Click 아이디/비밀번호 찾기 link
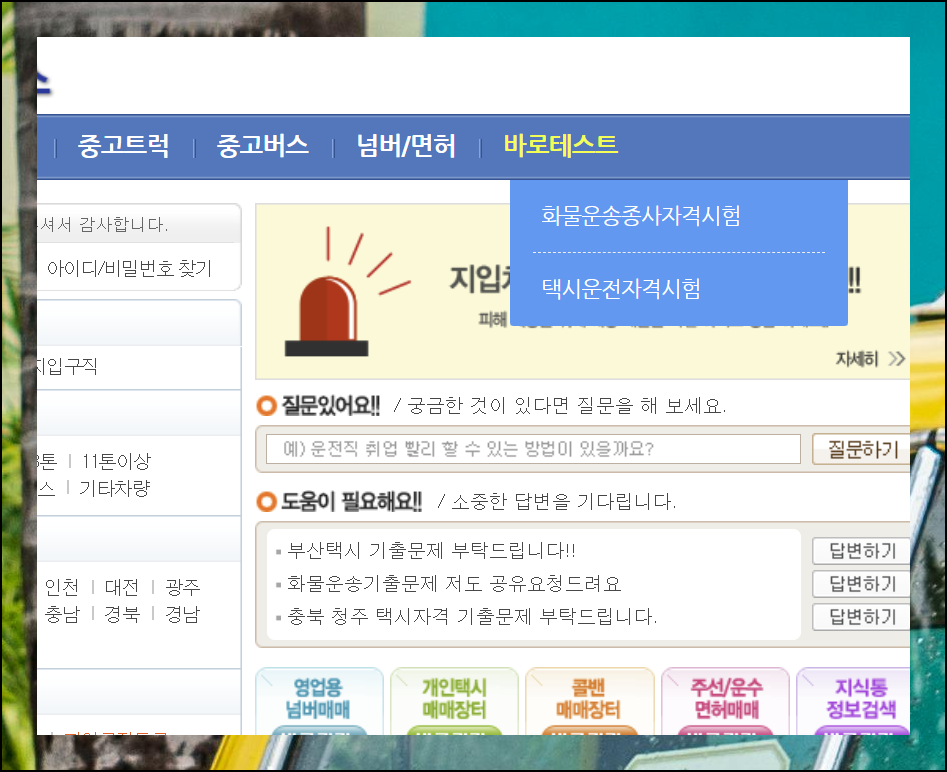 point(129,268)
